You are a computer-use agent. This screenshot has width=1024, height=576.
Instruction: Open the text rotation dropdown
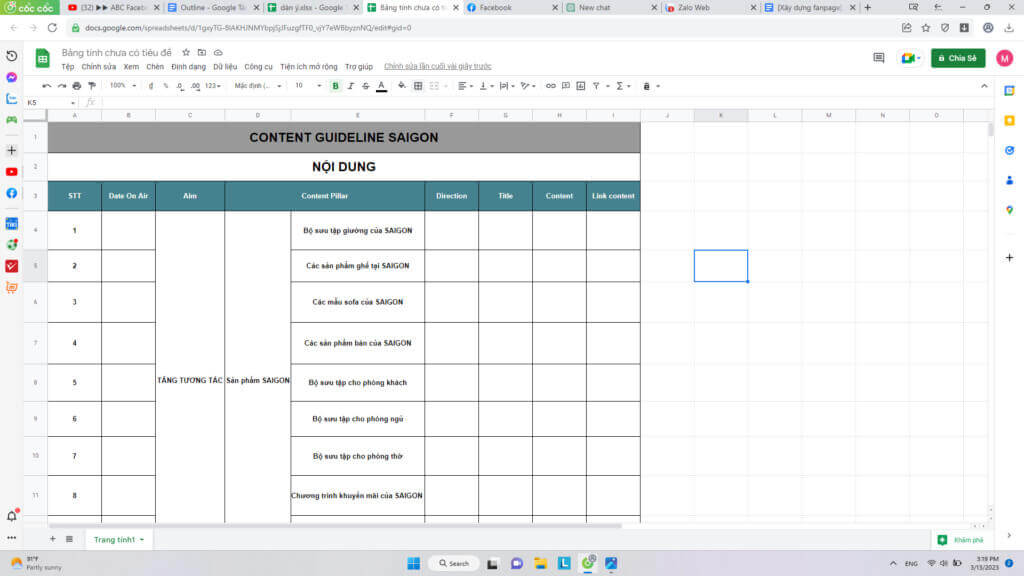click(528, 86)
